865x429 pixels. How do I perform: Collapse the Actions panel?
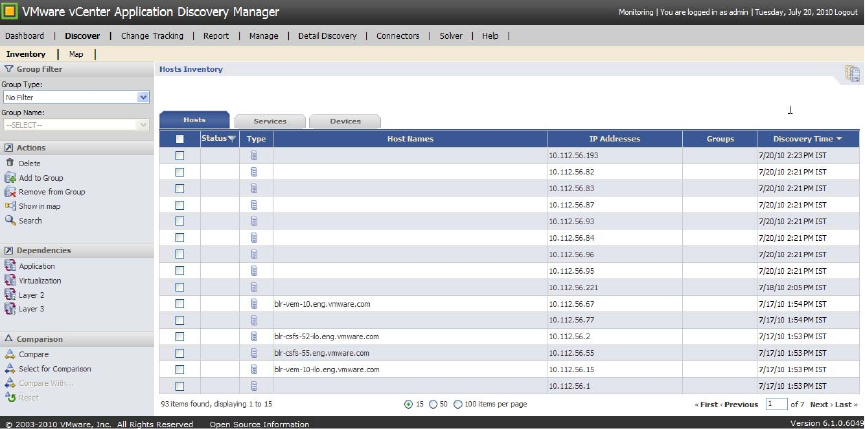tap(8, 148)
